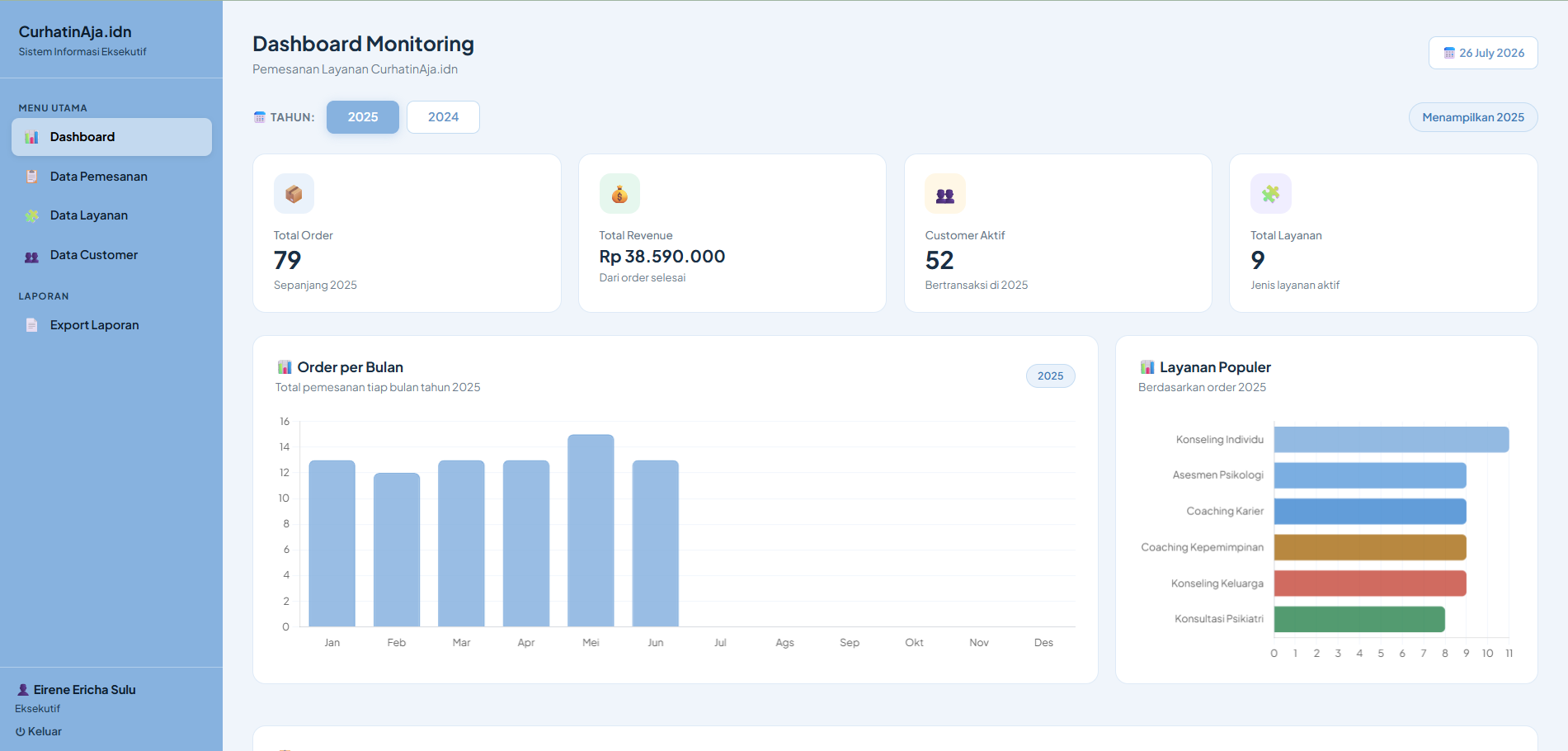
Task: Click the Total Order package icon
Action: pos(294,194)
